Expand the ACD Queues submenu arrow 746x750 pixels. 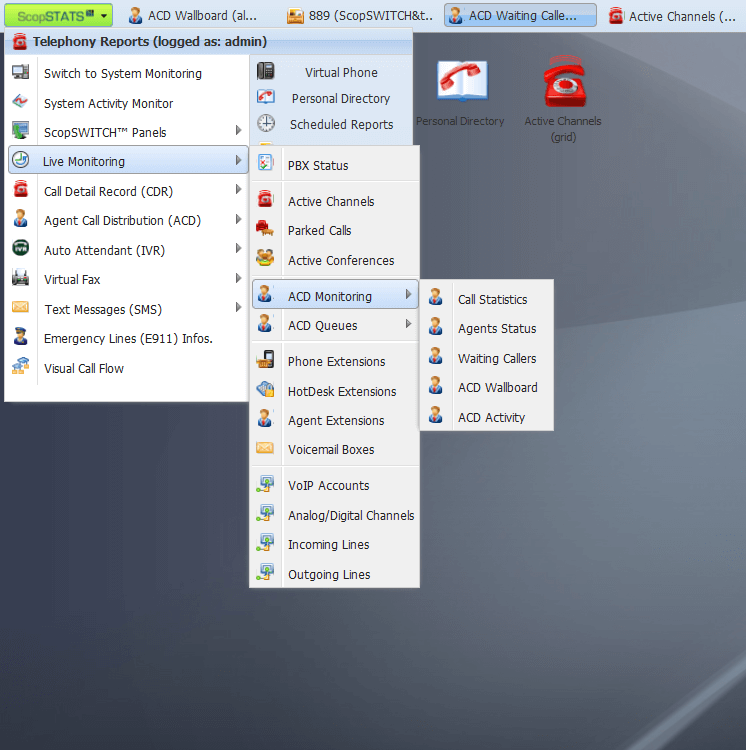408,325
